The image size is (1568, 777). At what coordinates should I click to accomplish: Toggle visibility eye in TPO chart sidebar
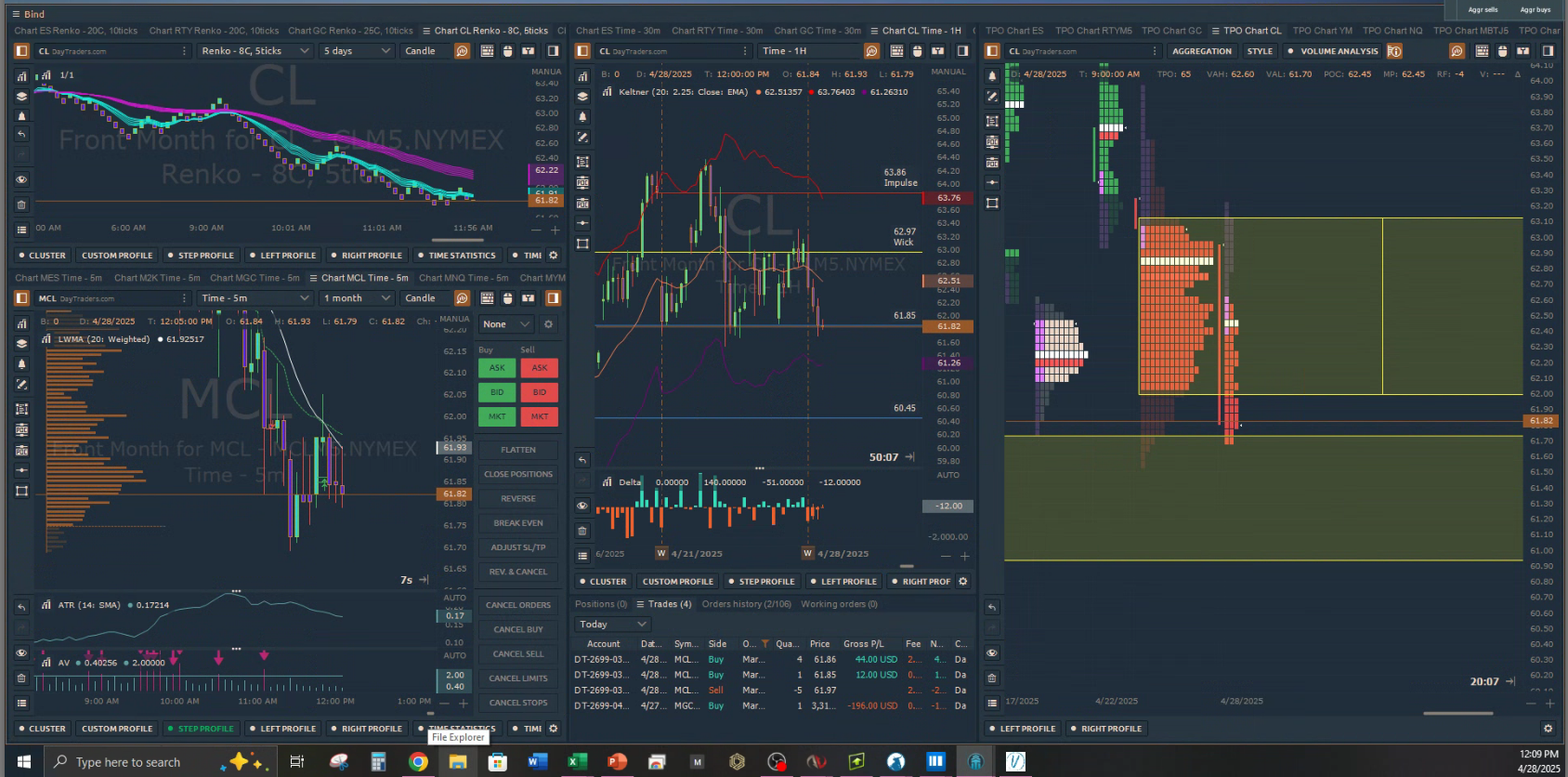pos(992,653)
